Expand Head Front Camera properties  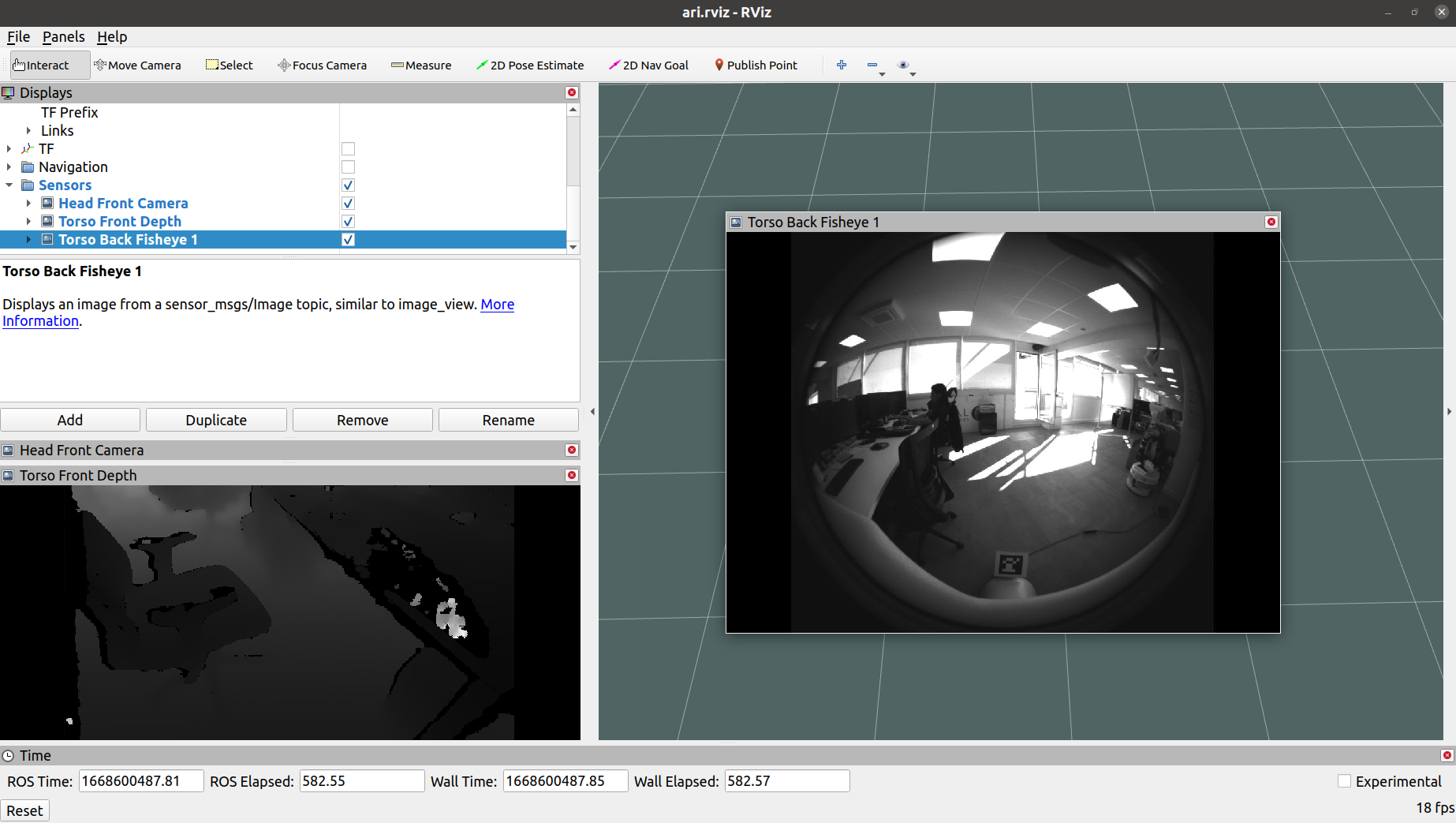coord(28,203)
